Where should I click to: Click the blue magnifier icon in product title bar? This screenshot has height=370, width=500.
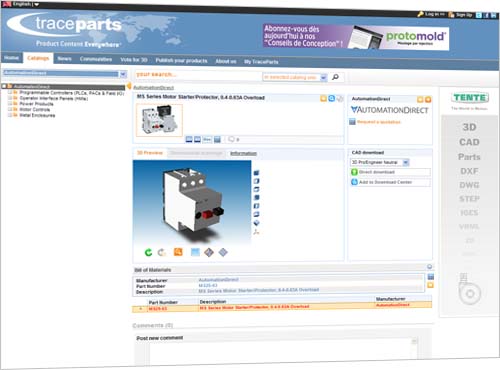331,98
